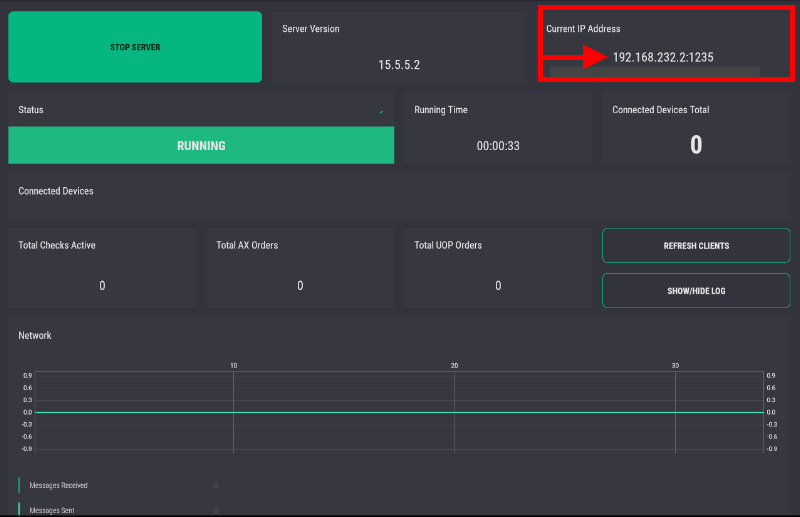
Task: Click the server version number 15.5.5.2
Action: click(x=399, y=65)
